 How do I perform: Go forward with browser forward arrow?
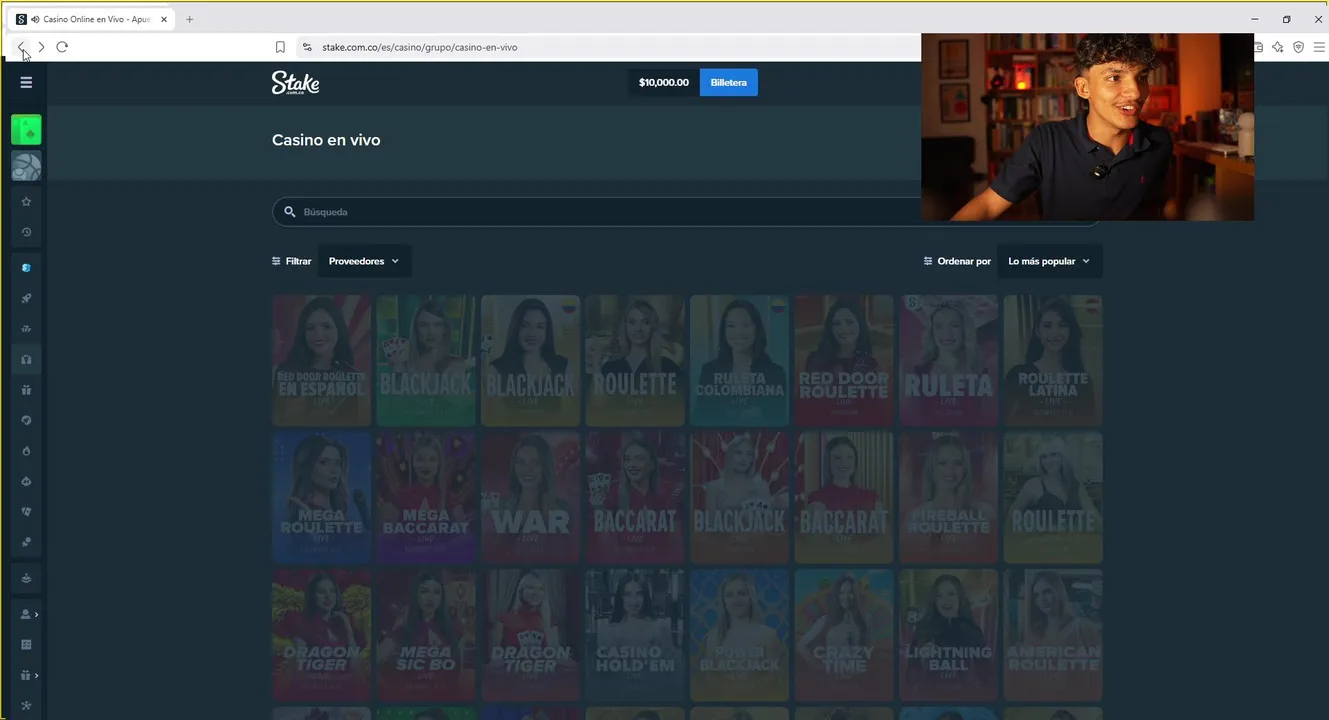[x=41, y=47]
